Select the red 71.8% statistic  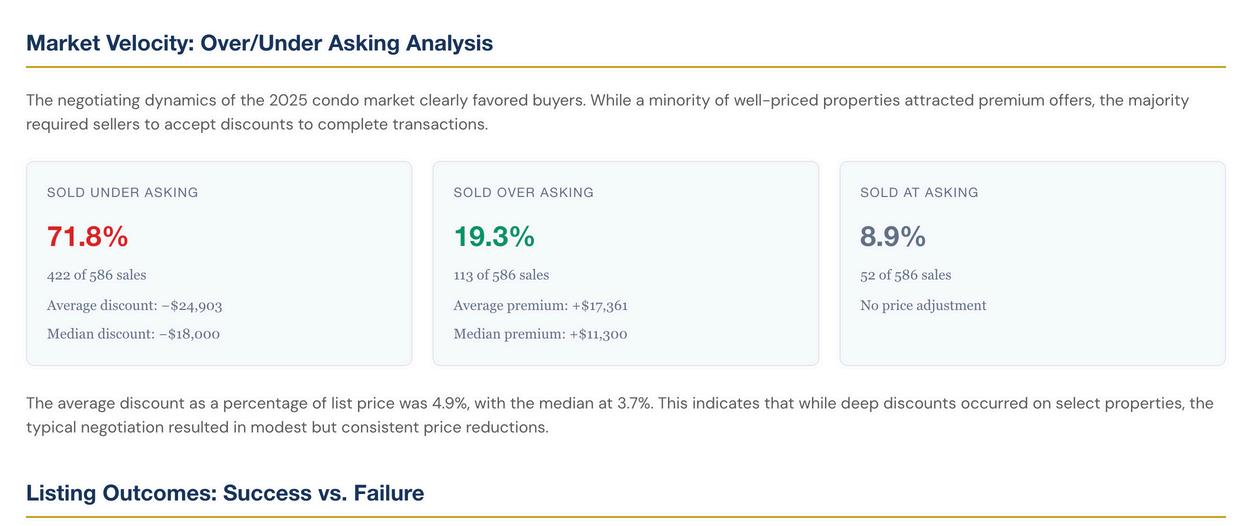pyautogui.click(x=88, y=237)
